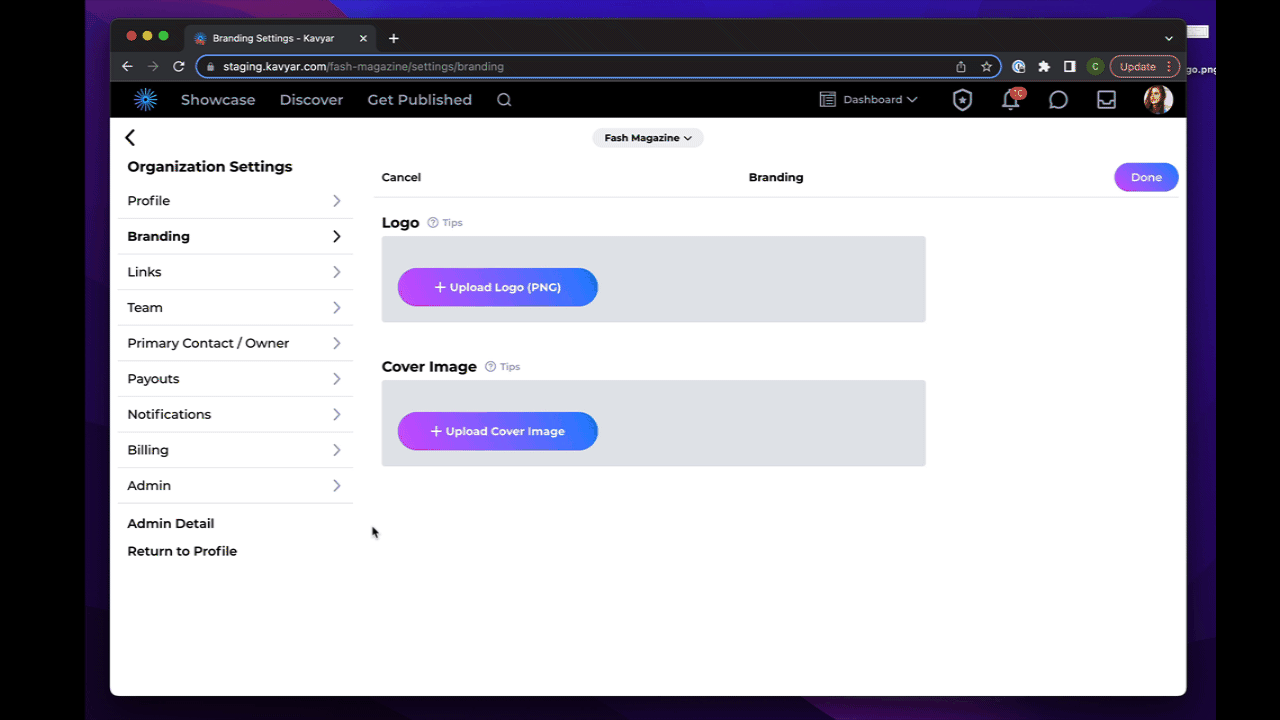Image resolution: width=1280 pixels, height=720 pixels.
Task: Click the Upload Cover Image button
Action: coord(498,431)
